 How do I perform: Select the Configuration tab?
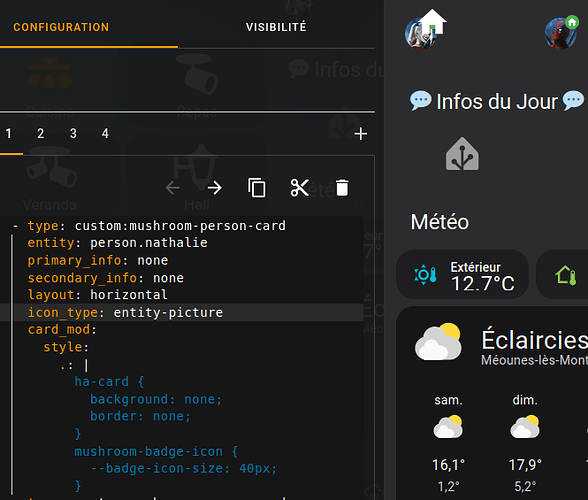pyautogui.click(x=61, y=27)
